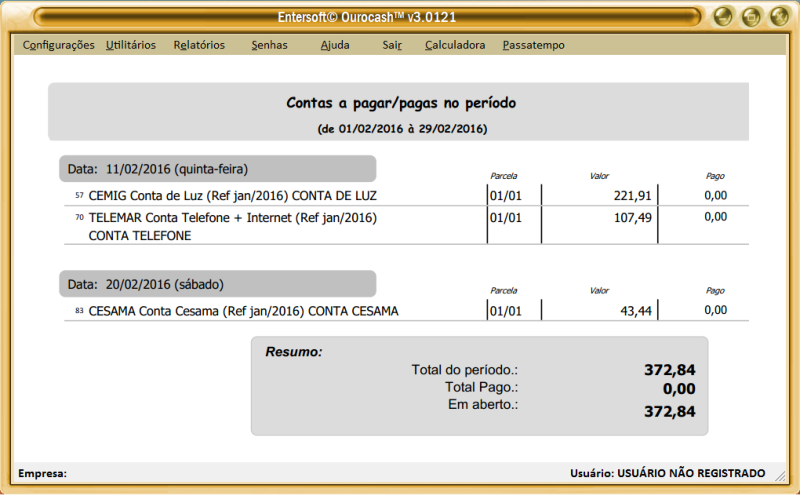Click the CESAMA value 43,44

[636, 310]
